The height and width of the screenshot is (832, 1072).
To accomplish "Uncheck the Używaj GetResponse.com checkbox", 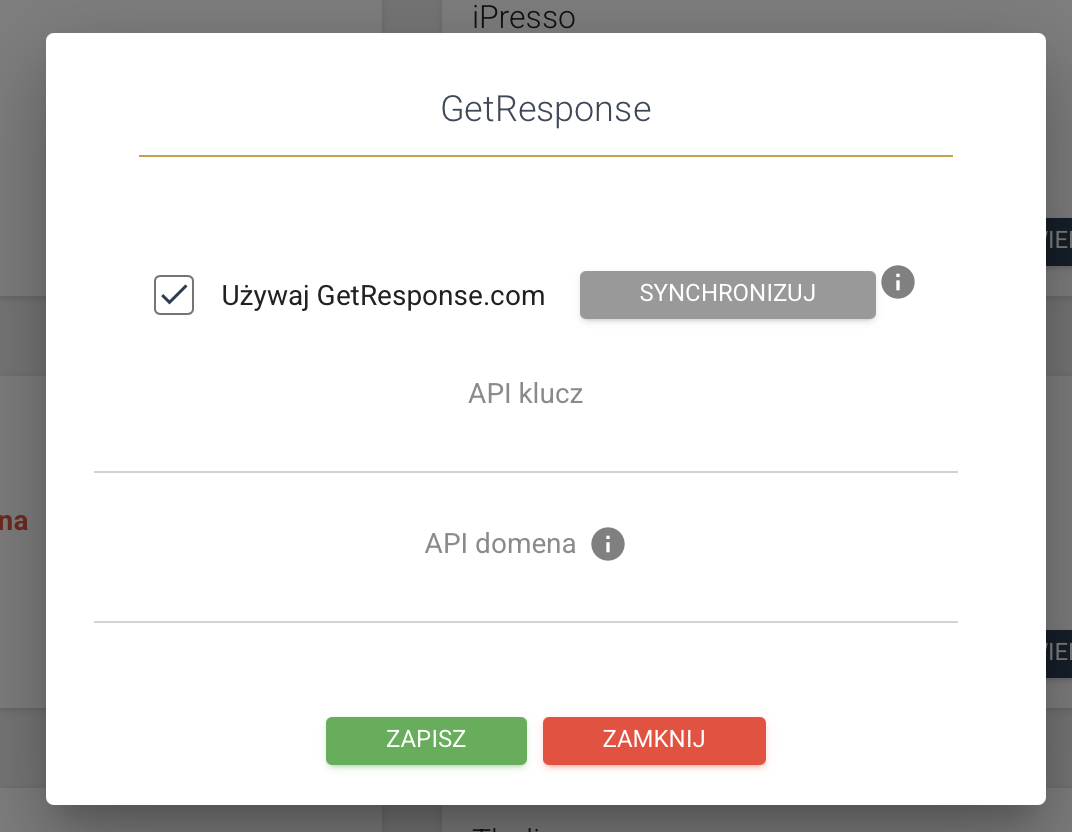I will click(x=174, y=295).
